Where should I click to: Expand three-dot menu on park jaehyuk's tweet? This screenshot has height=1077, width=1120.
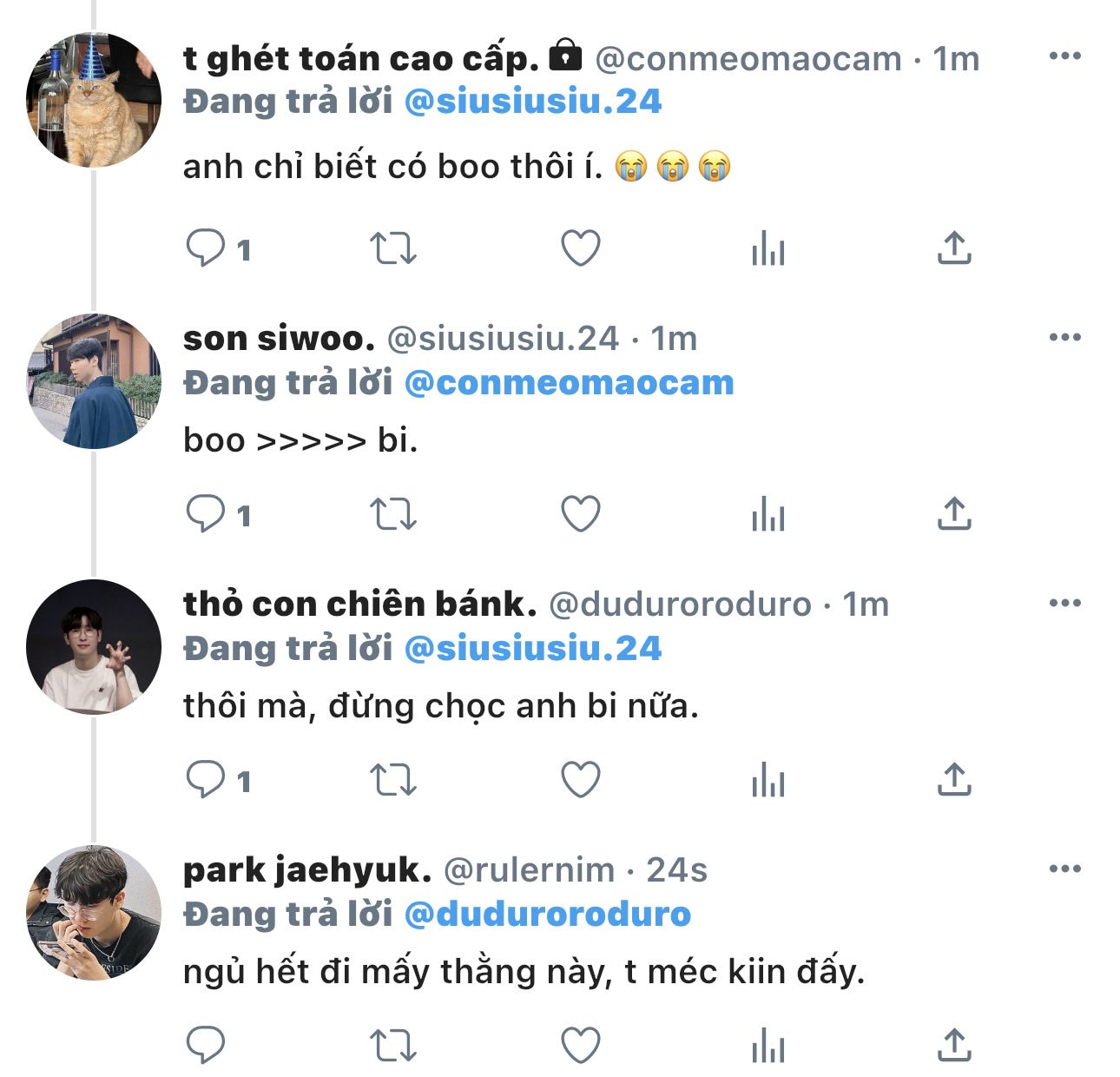[x=1064, y=869]
